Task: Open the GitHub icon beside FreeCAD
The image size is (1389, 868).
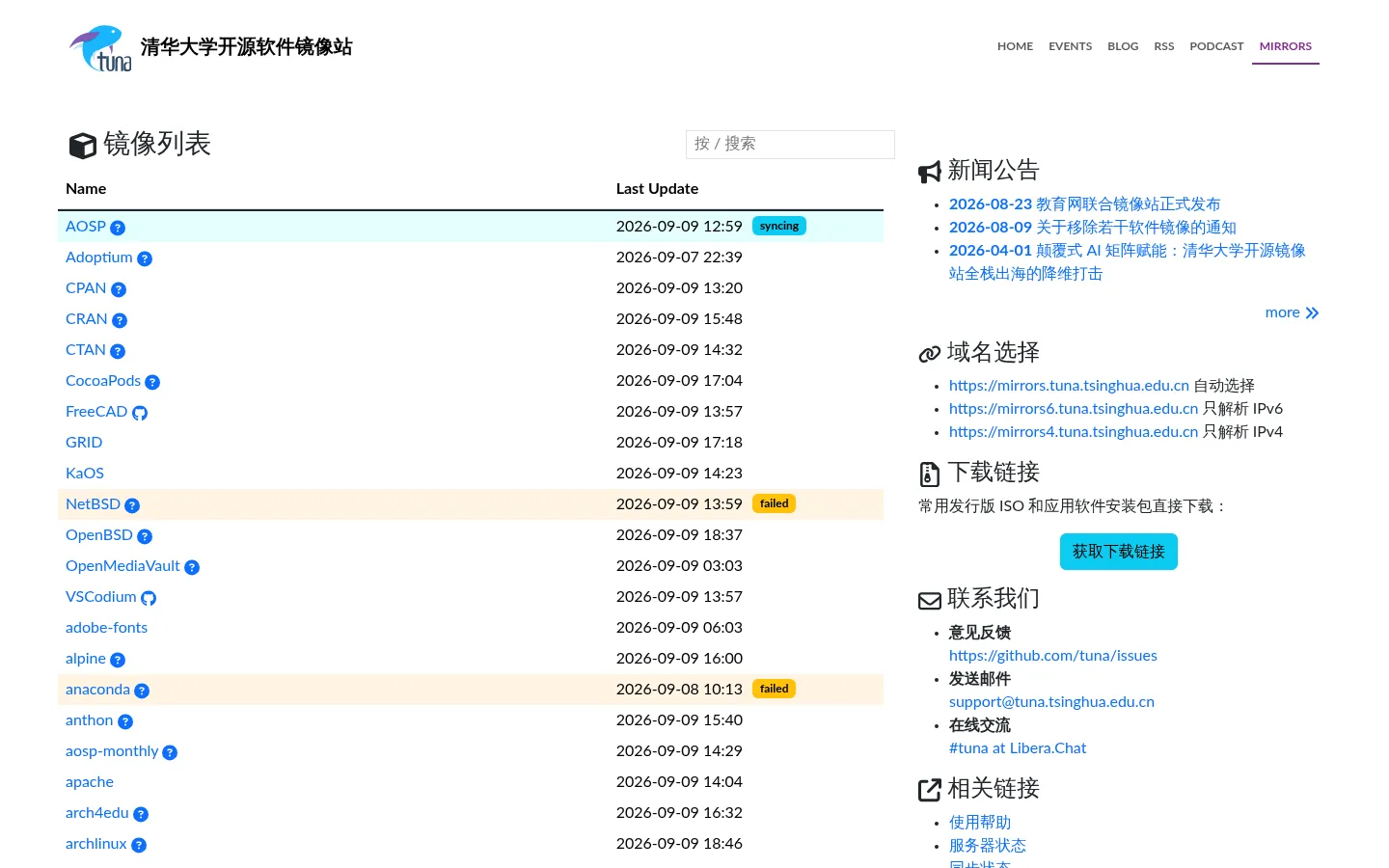Action: click(x=140, y=413)
